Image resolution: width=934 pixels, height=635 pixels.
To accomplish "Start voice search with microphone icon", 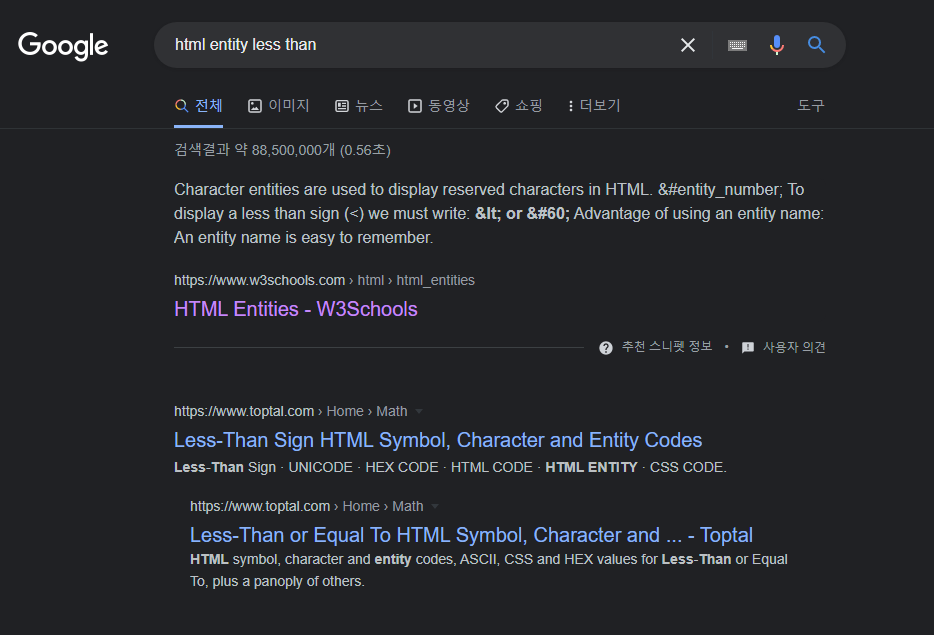I will pos(777,45).
